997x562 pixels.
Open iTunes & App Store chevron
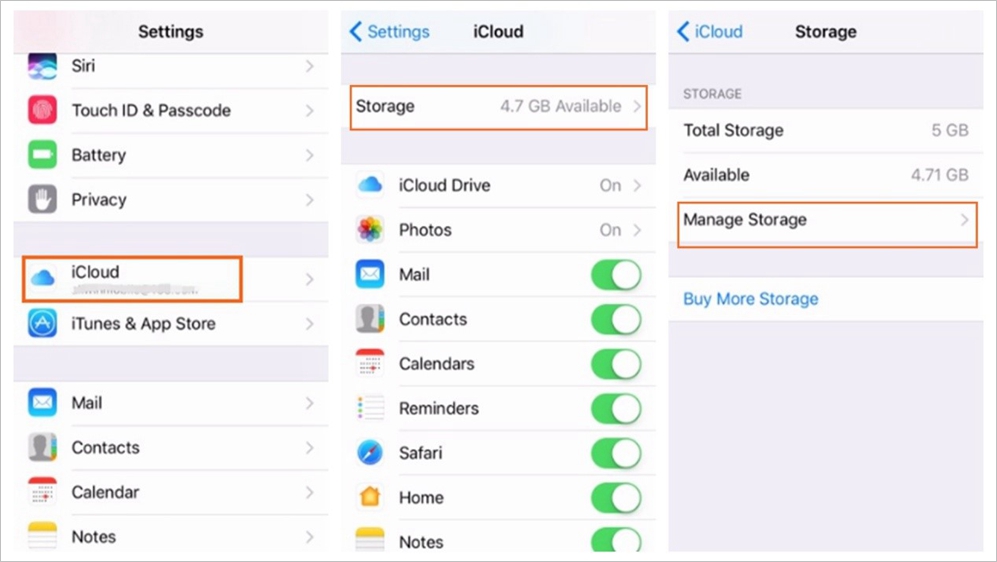(310, 324)
